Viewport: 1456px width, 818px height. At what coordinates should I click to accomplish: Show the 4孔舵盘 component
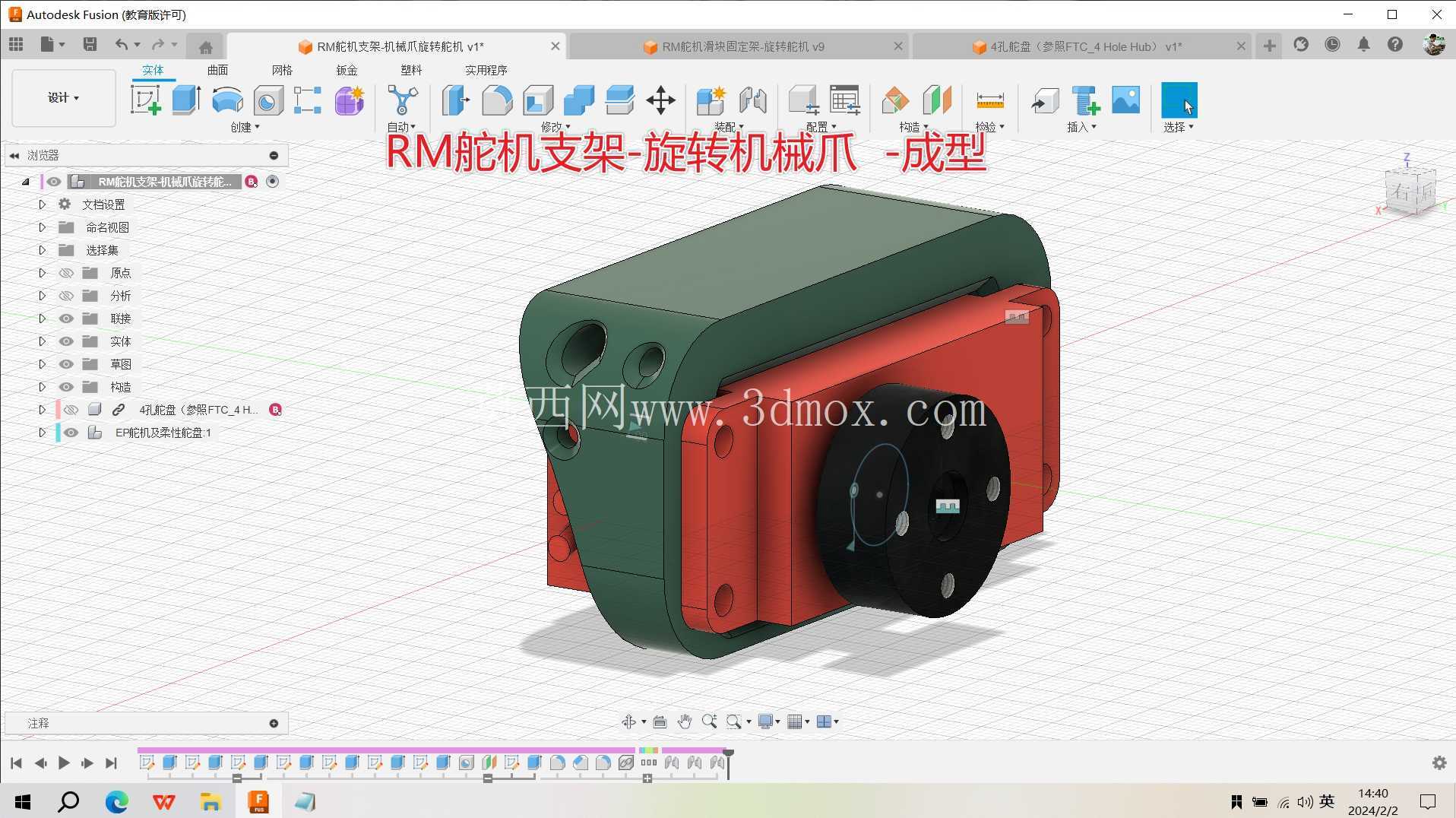point(71,410)
